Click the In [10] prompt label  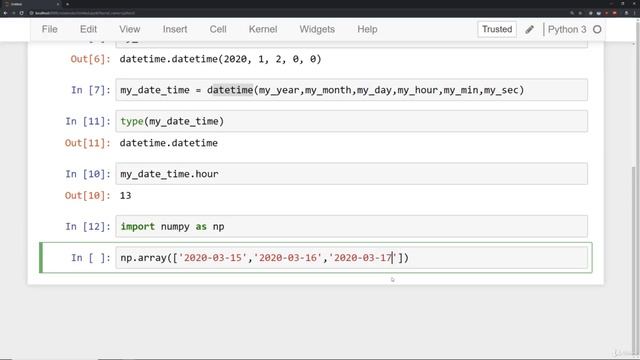(x=88, y=174)
